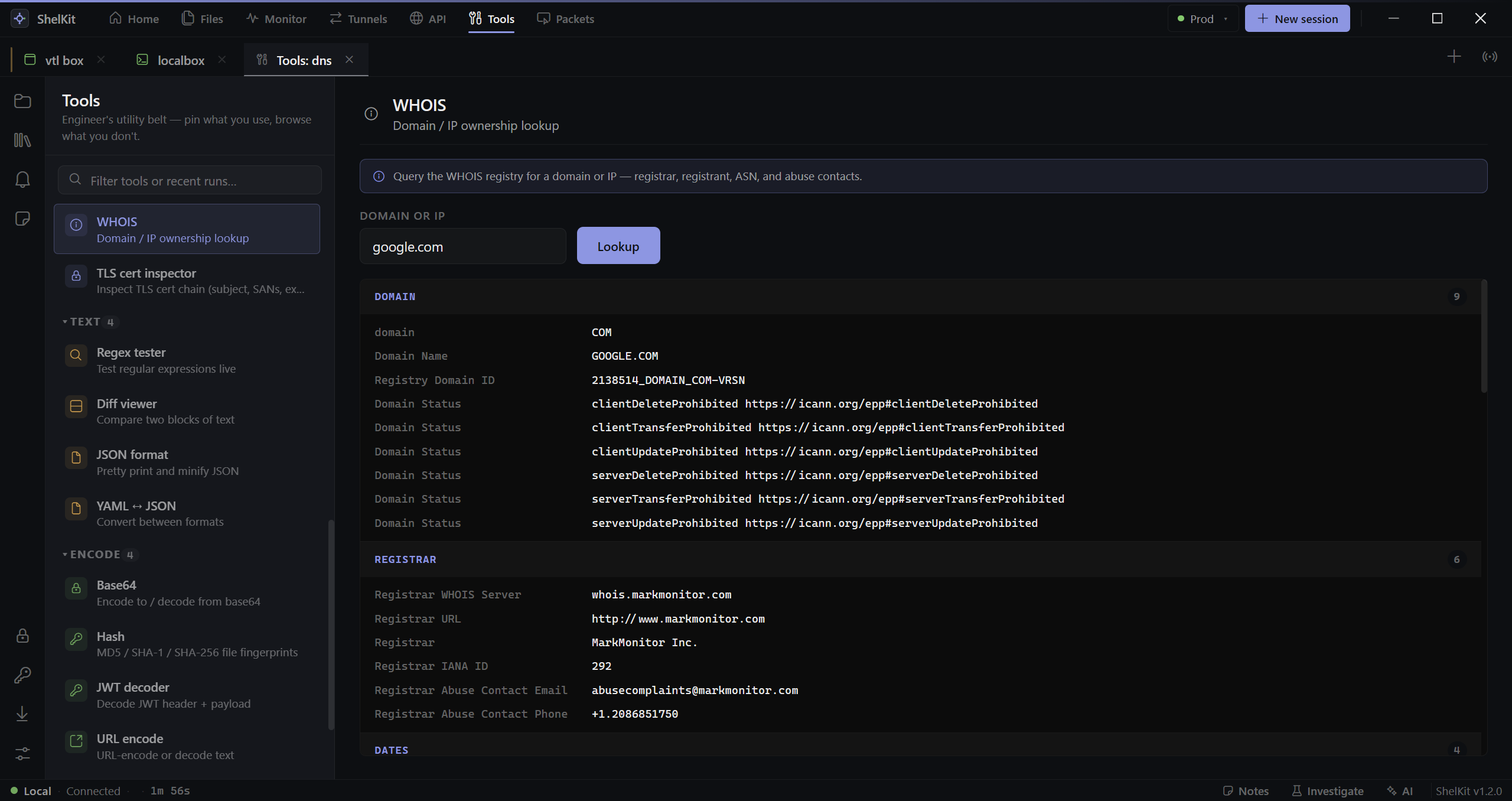The image size is (1512, 801).
Task: Select the Tools top navigation item
Action: 491,19
